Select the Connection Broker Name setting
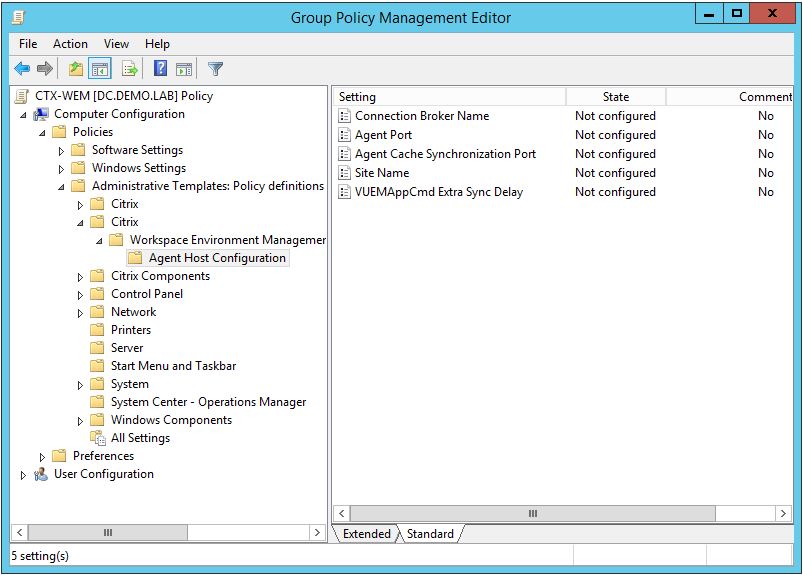803x575 pixels. [421, 116]
